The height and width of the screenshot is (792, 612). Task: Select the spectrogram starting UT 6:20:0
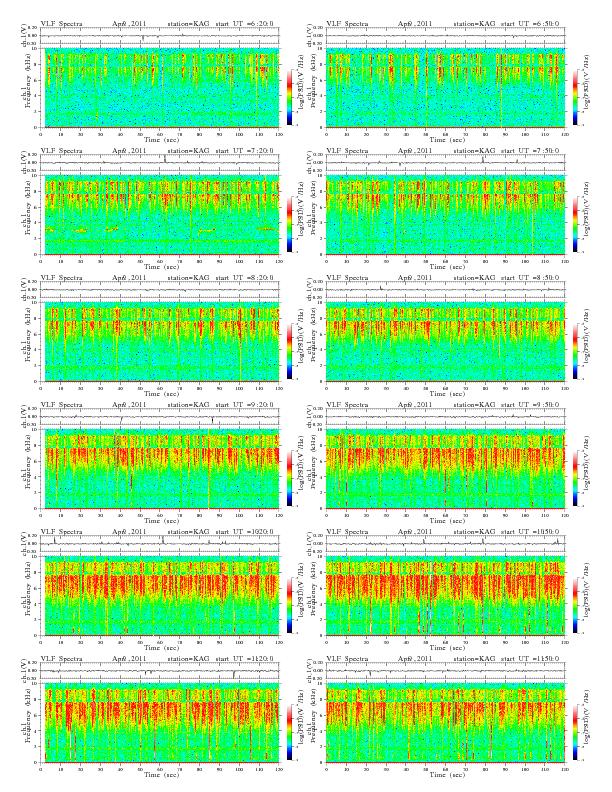160,88
